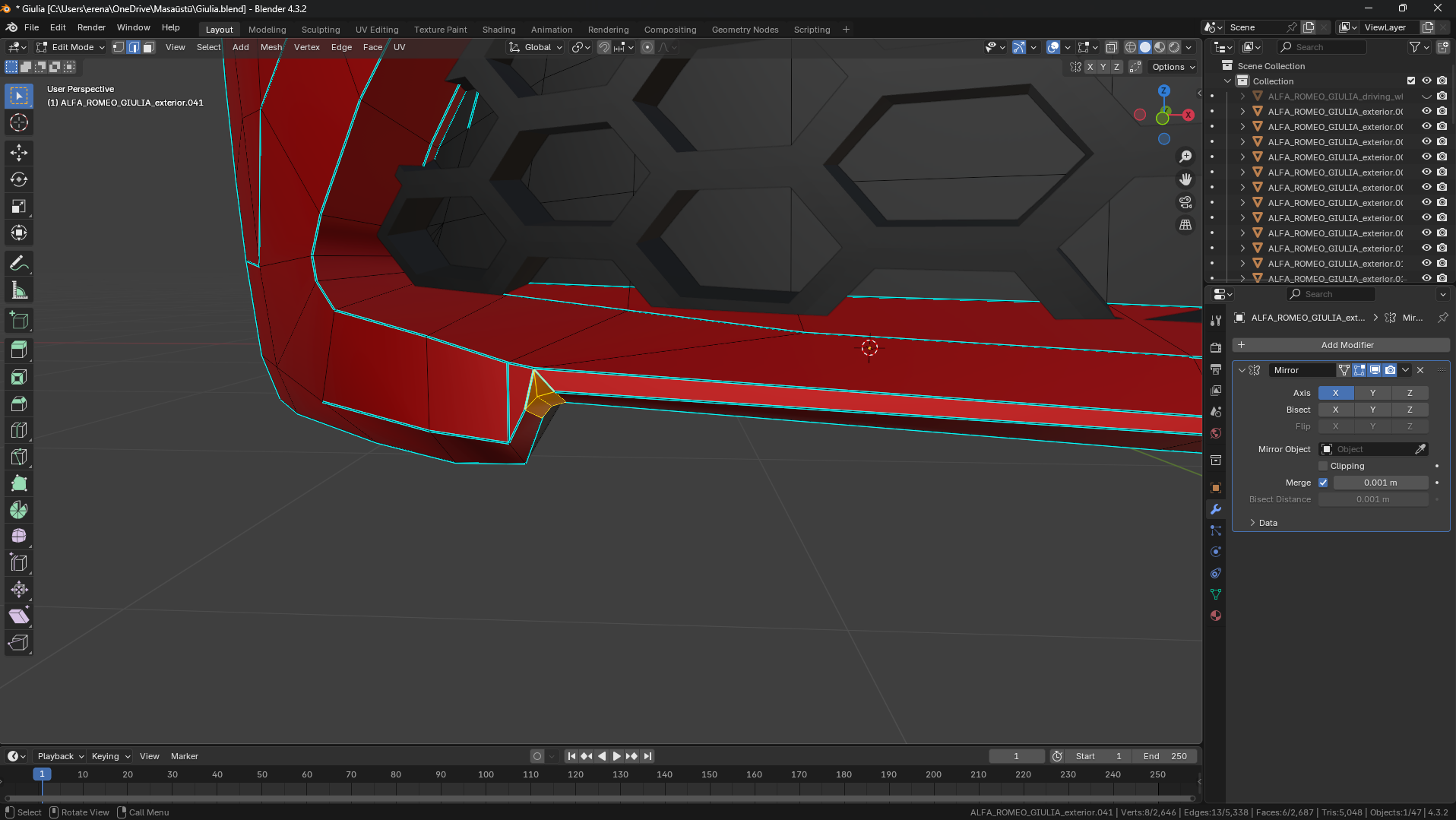Toggle Collection exclude checkbox in outliner
This screenshot has width=1456, height=820.
tap(1411, 81)
